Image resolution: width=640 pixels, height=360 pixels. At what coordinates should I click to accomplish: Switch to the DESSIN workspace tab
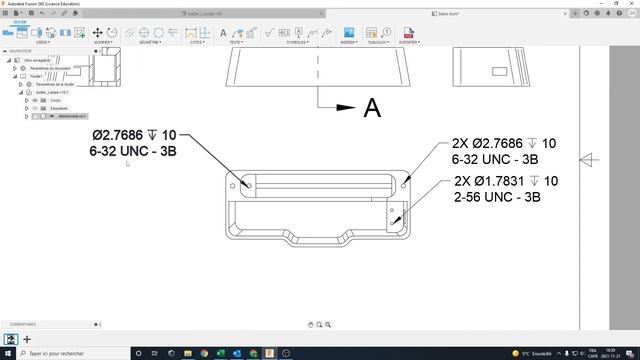coord(20,22)
